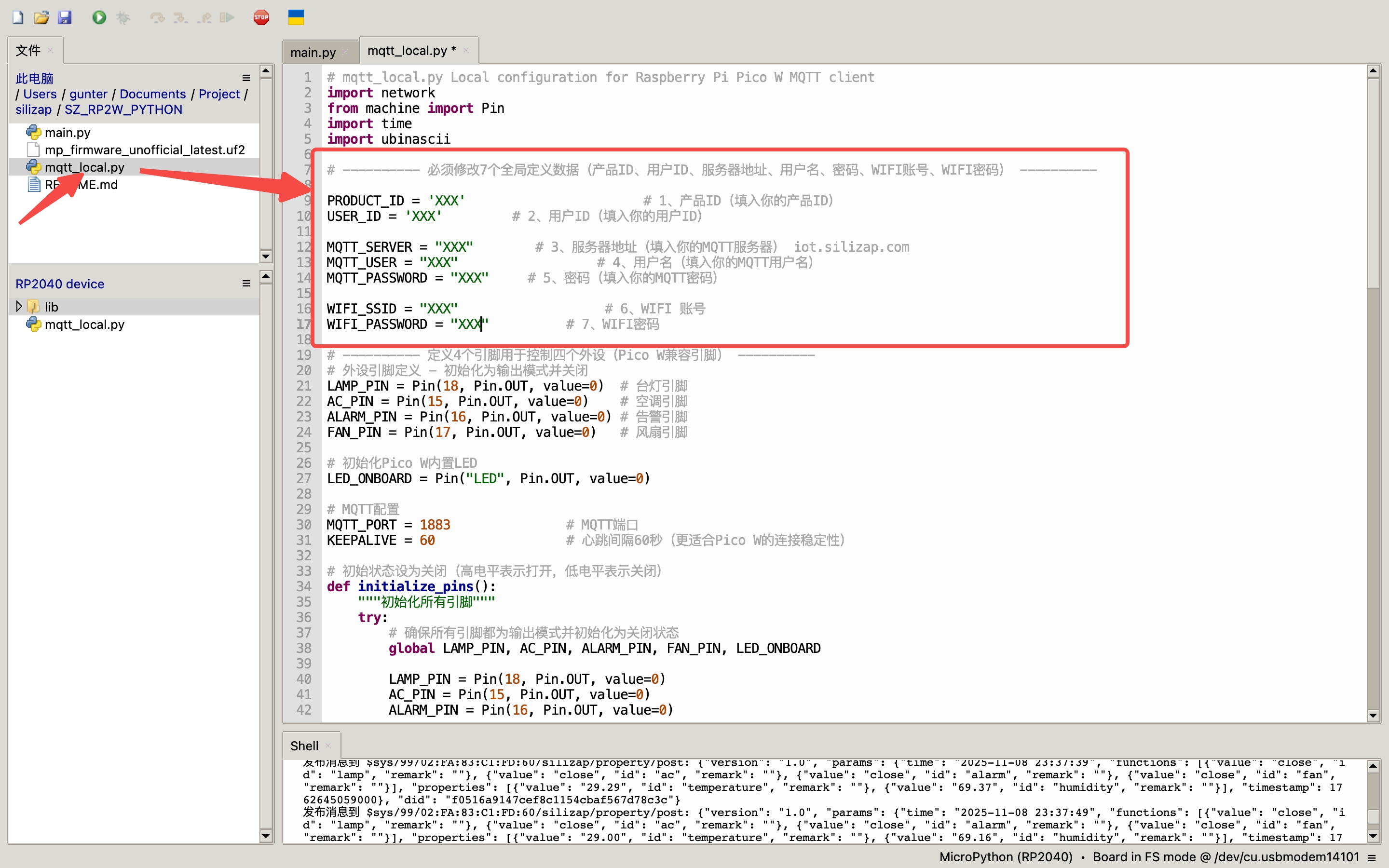Image resolution: width=1389 pixels, height=868 pixels.
Task: Click the step out icon
Action: (204, 17)
